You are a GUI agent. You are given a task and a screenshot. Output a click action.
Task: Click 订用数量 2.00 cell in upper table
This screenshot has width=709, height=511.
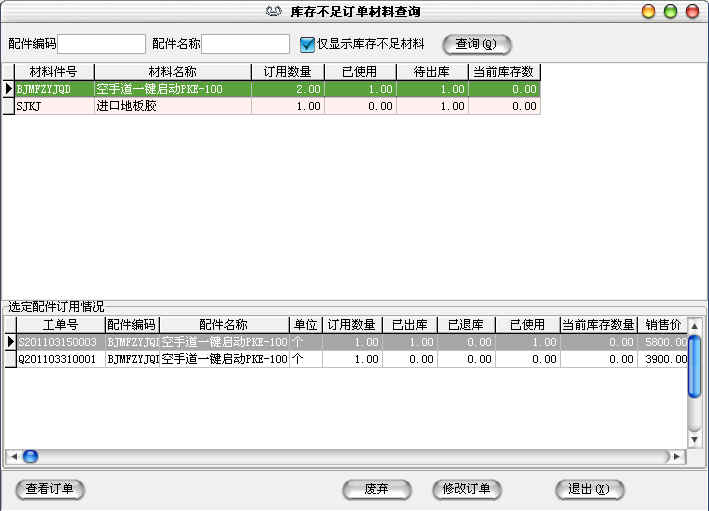pyautogui.click(x=288, y=89)
